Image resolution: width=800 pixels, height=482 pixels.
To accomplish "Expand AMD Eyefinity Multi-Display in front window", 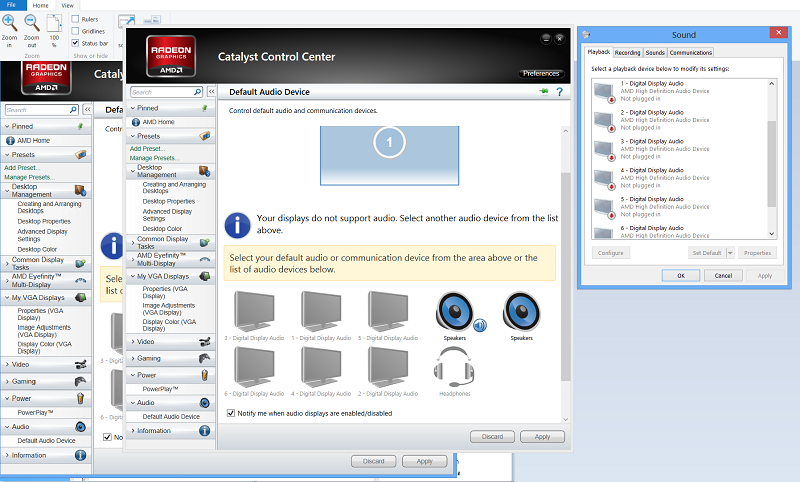I will click(133, 259).
